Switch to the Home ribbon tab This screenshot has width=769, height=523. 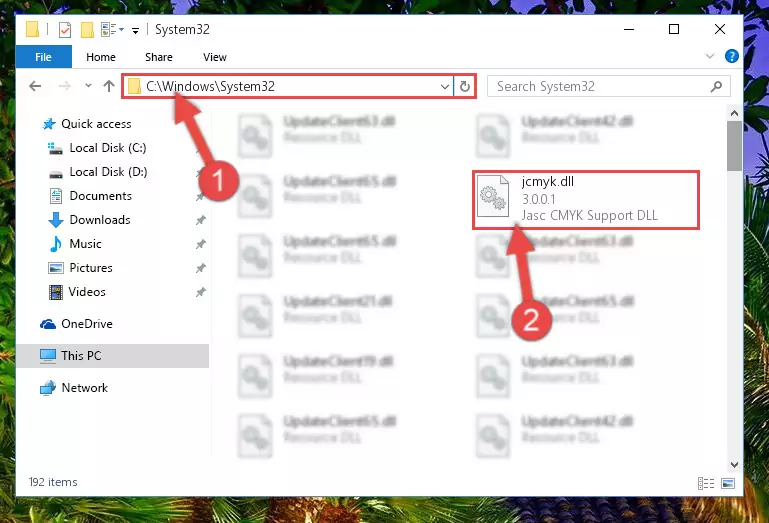click(101, 57)
